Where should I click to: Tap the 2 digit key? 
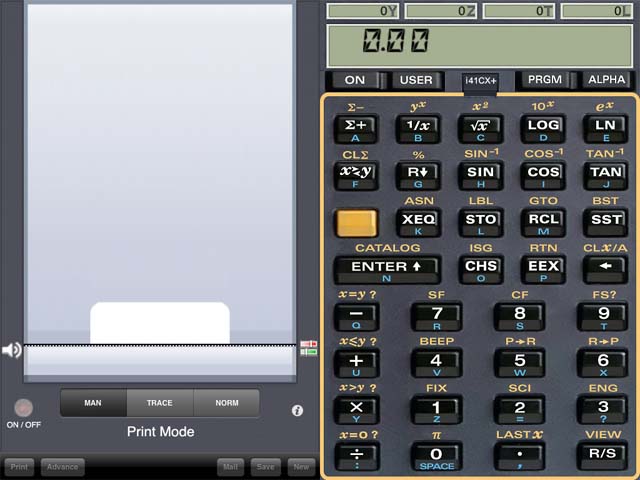[520, 410]
